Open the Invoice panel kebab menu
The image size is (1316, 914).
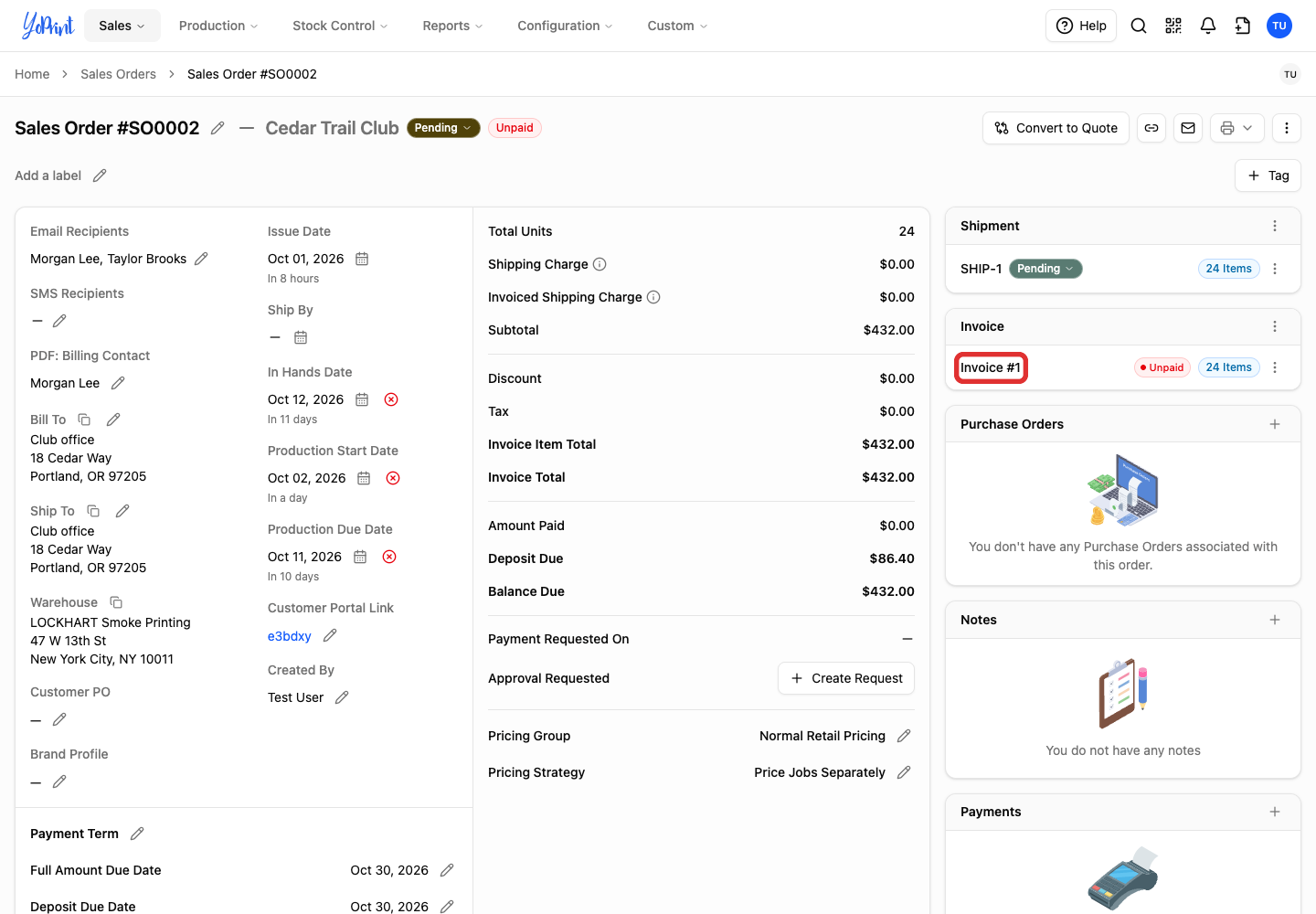[x=1275, y=326]
